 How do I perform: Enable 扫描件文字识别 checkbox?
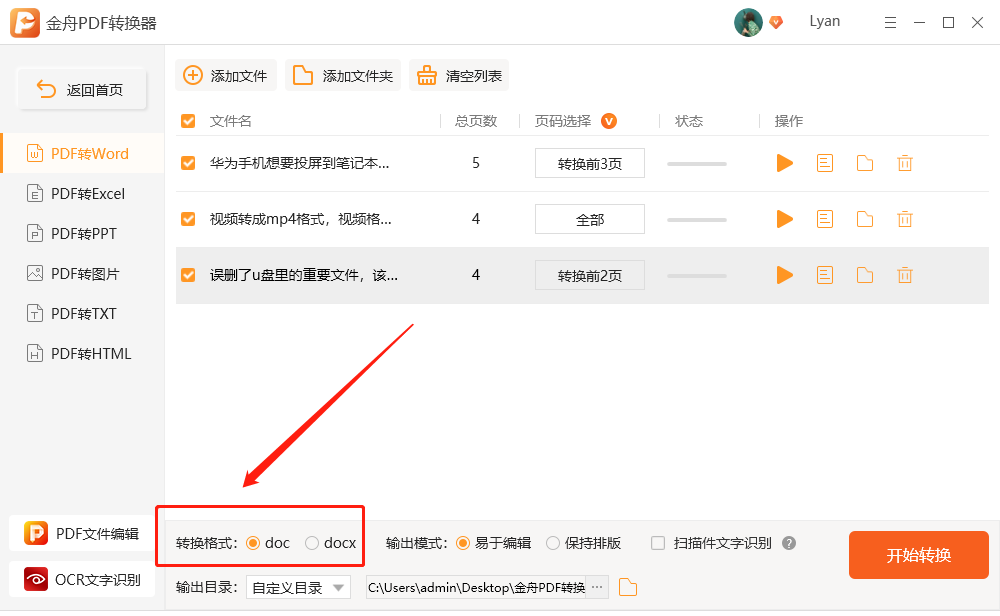(658, 543)
